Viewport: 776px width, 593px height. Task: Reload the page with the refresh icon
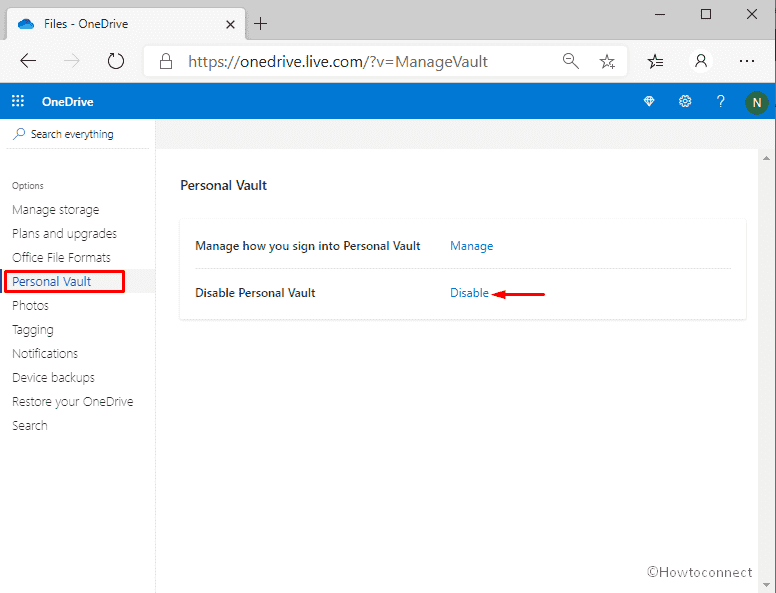click(x=116, y=61)
